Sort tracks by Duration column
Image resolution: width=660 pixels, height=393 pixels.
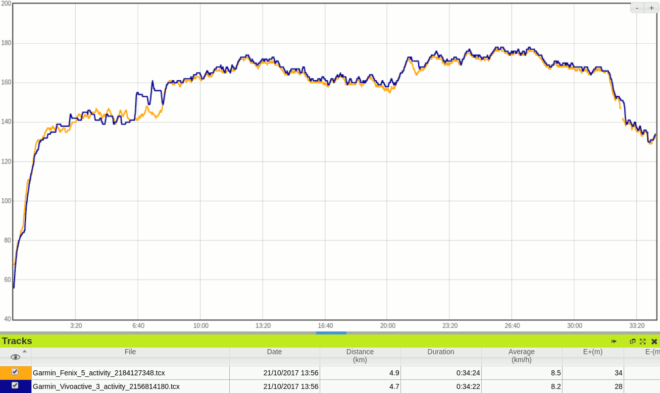pos(441,352)
